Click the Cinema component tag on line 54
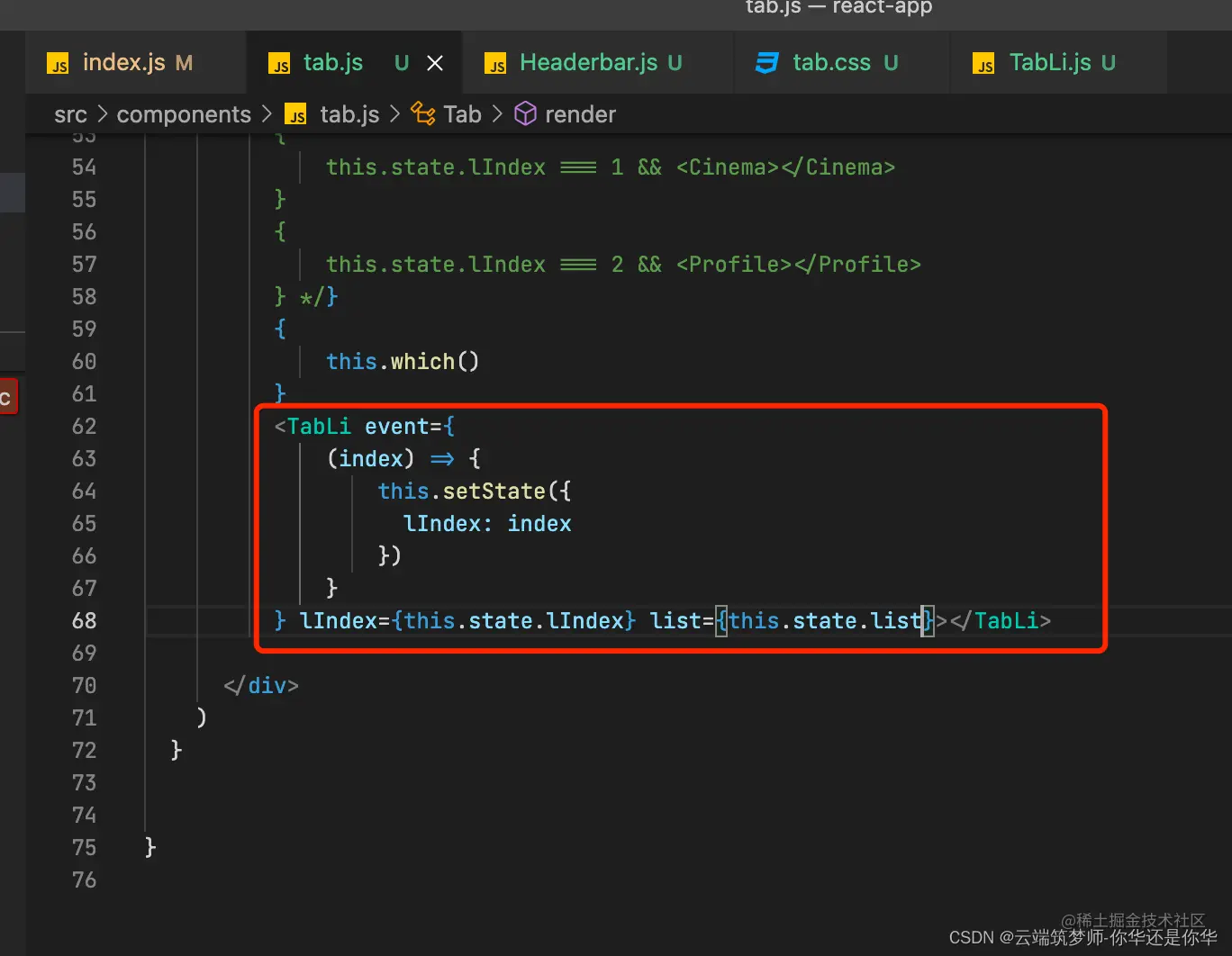This screenshot has height=956, width=1232. (785, 167)
